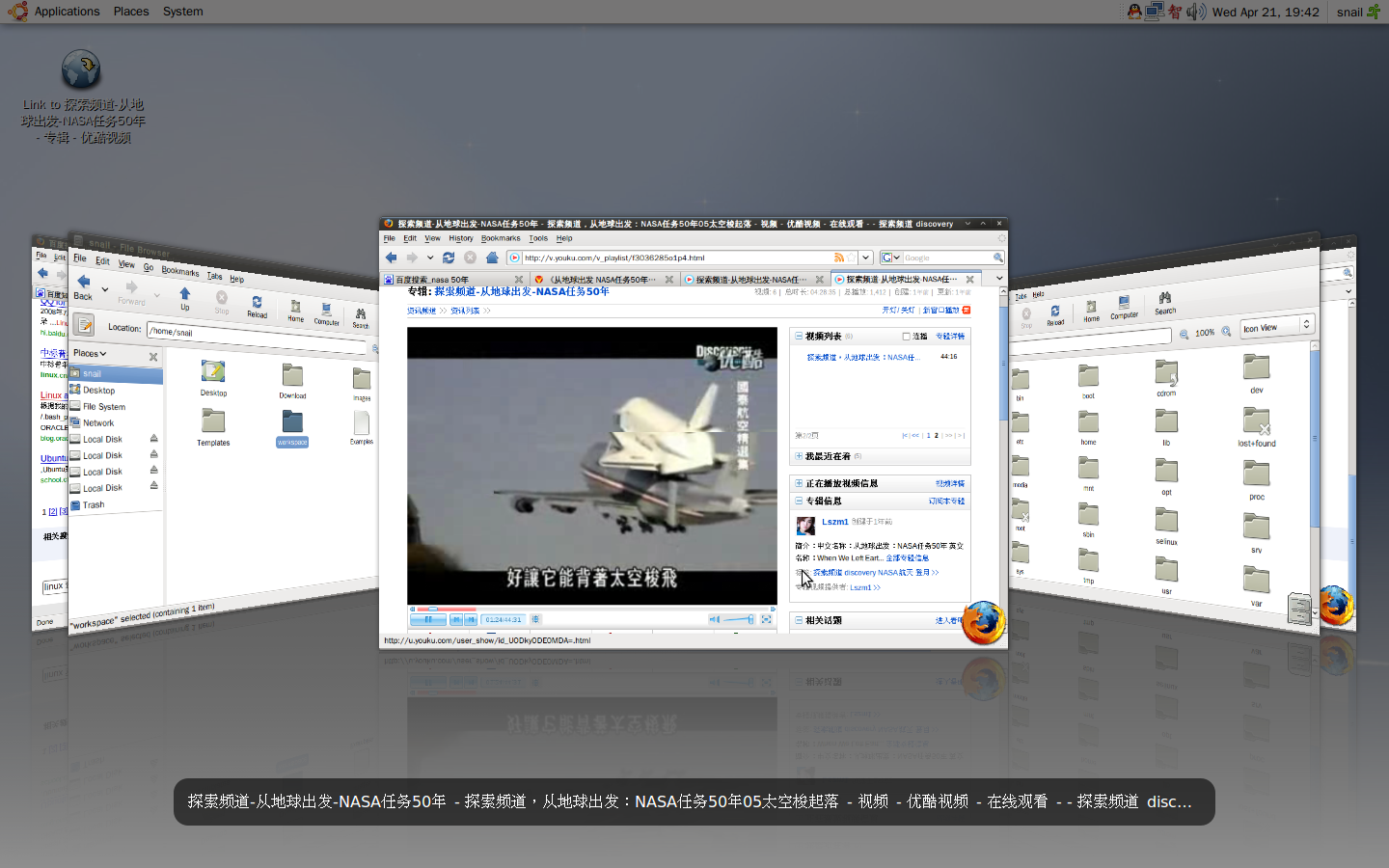The width and height of the screenshot is (1389, 868).
Task: Collapse the 视频列表 panel
Action: click(x=799, y=337)
